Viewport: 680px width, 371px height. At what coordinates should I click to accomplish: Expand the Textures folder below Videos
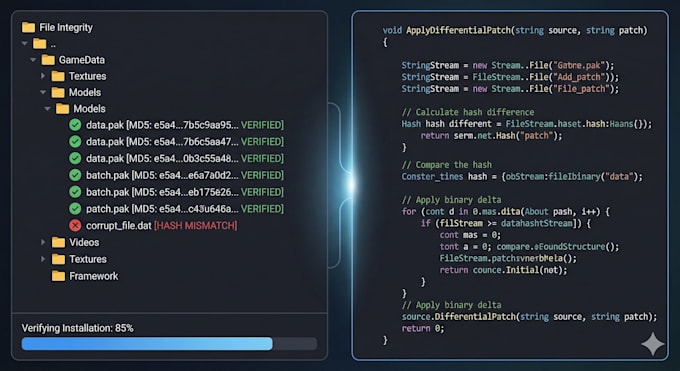point(43,259)
